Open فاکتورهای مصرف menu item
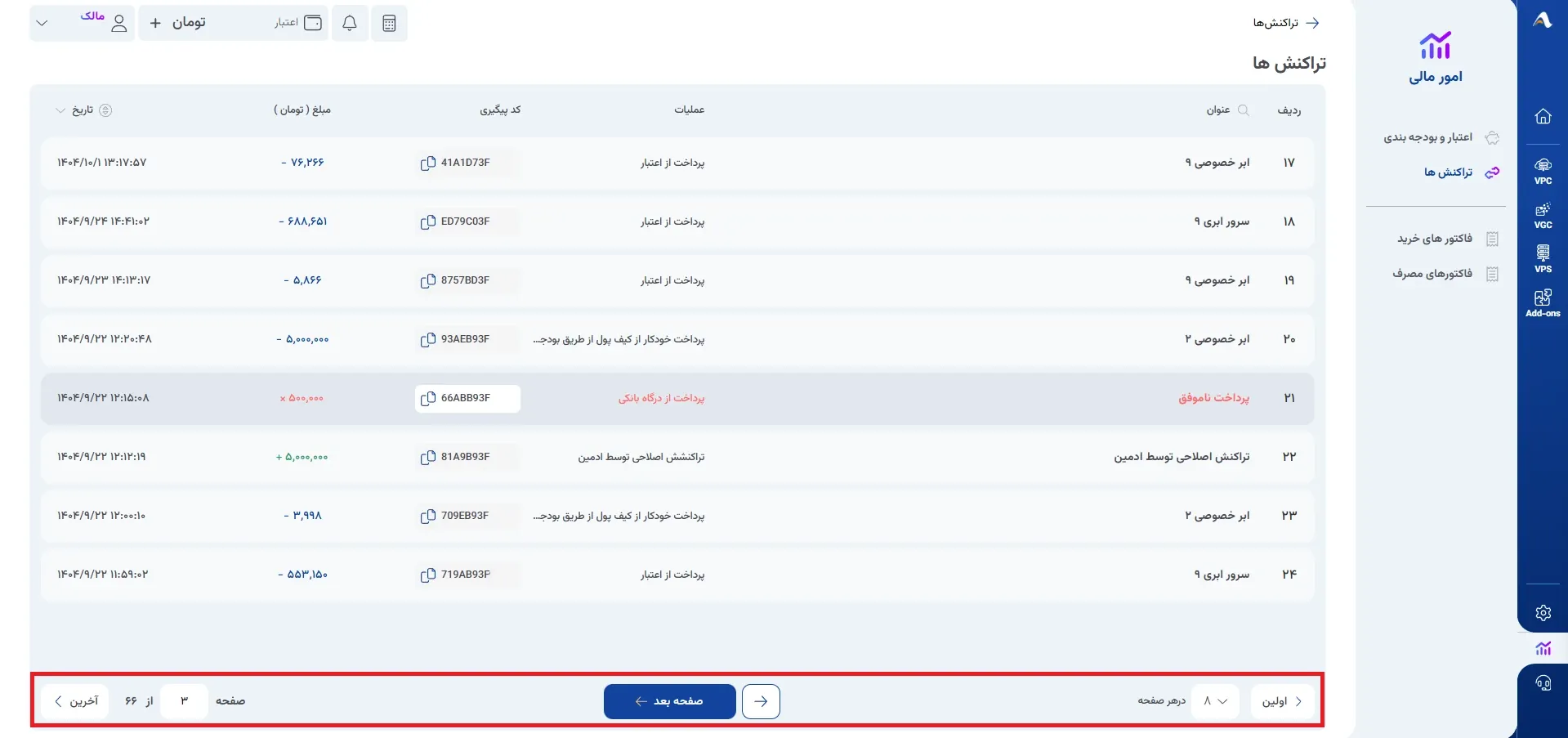This screenshot has width=1568, height=738. pos(1445,273)
